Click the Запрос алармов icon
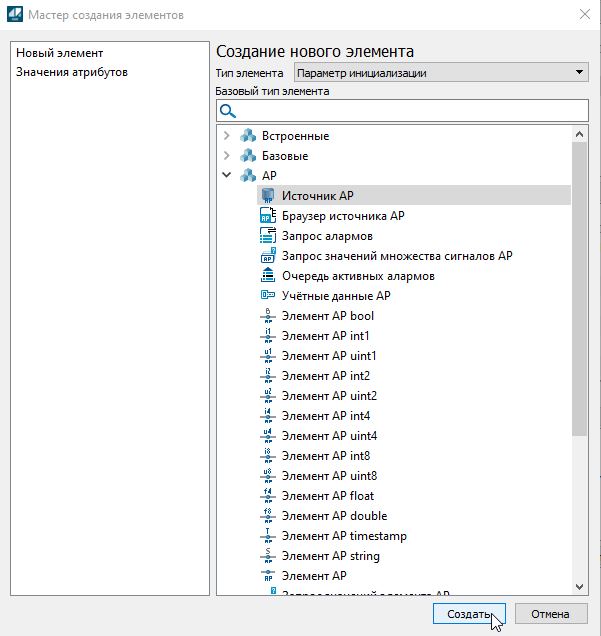 (267, 236)
